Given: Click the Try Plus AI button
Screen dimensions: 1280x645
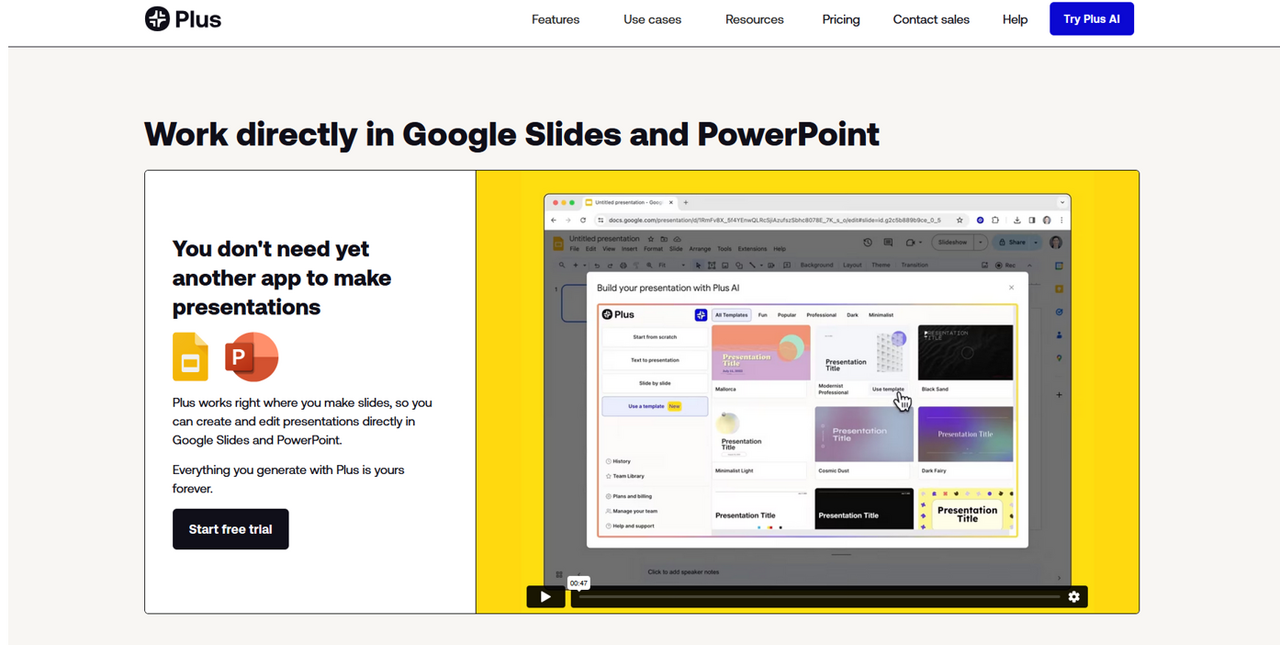Looking at the screenshot, I should click(x=1092, y=19).
